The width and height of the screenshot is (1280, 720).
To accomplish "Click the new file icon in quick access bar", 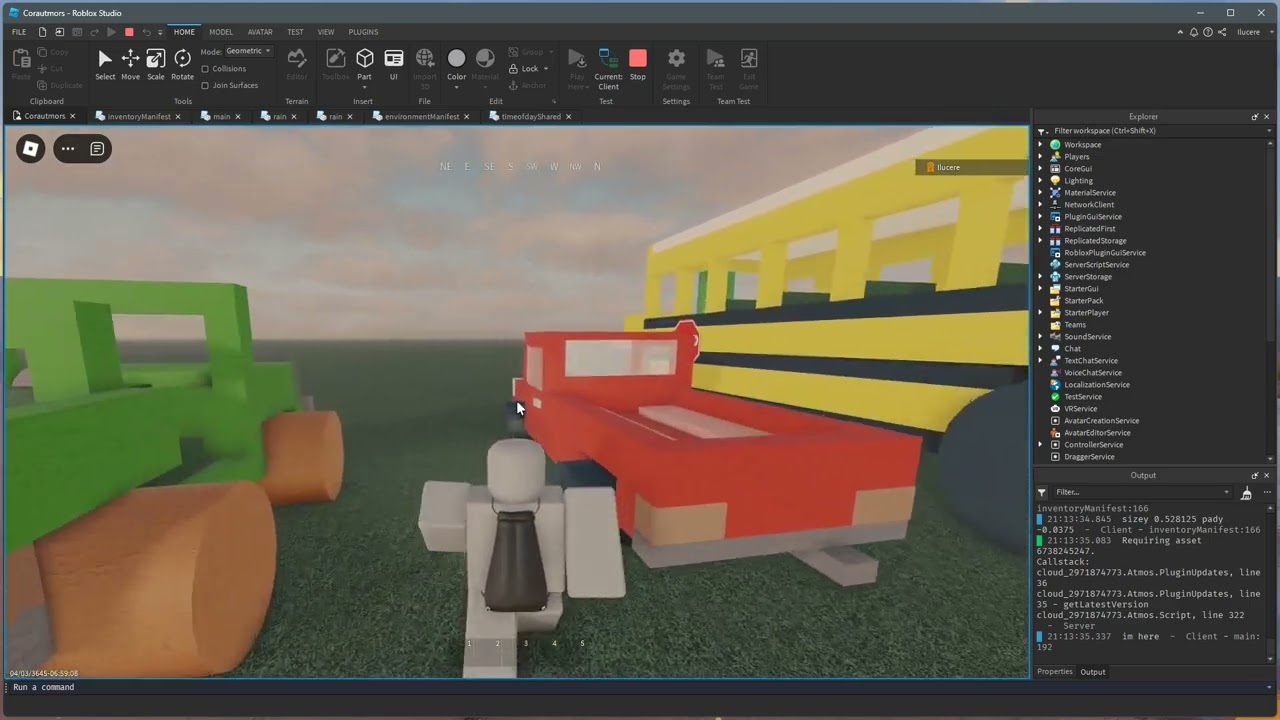I will pos(42,32).
